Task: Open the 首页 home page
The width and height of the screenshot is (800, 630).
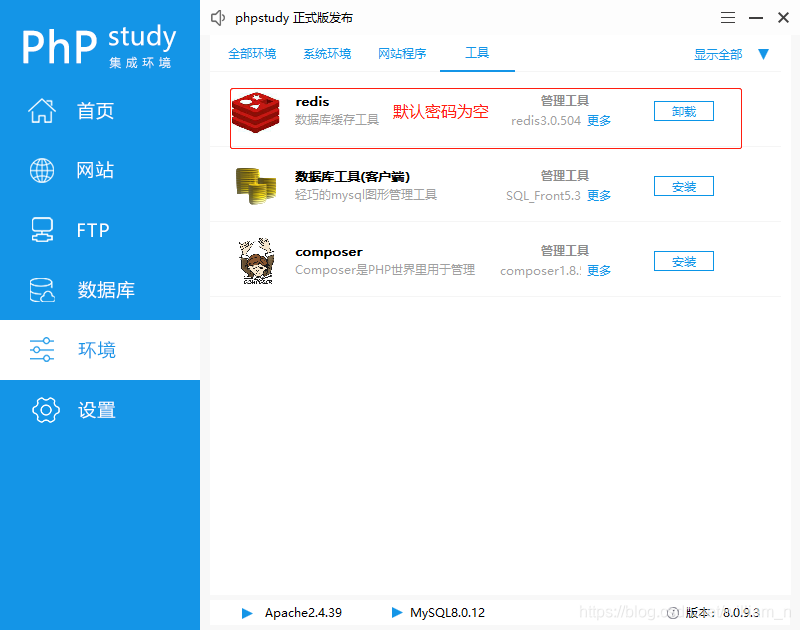Action: pos(100,111)
